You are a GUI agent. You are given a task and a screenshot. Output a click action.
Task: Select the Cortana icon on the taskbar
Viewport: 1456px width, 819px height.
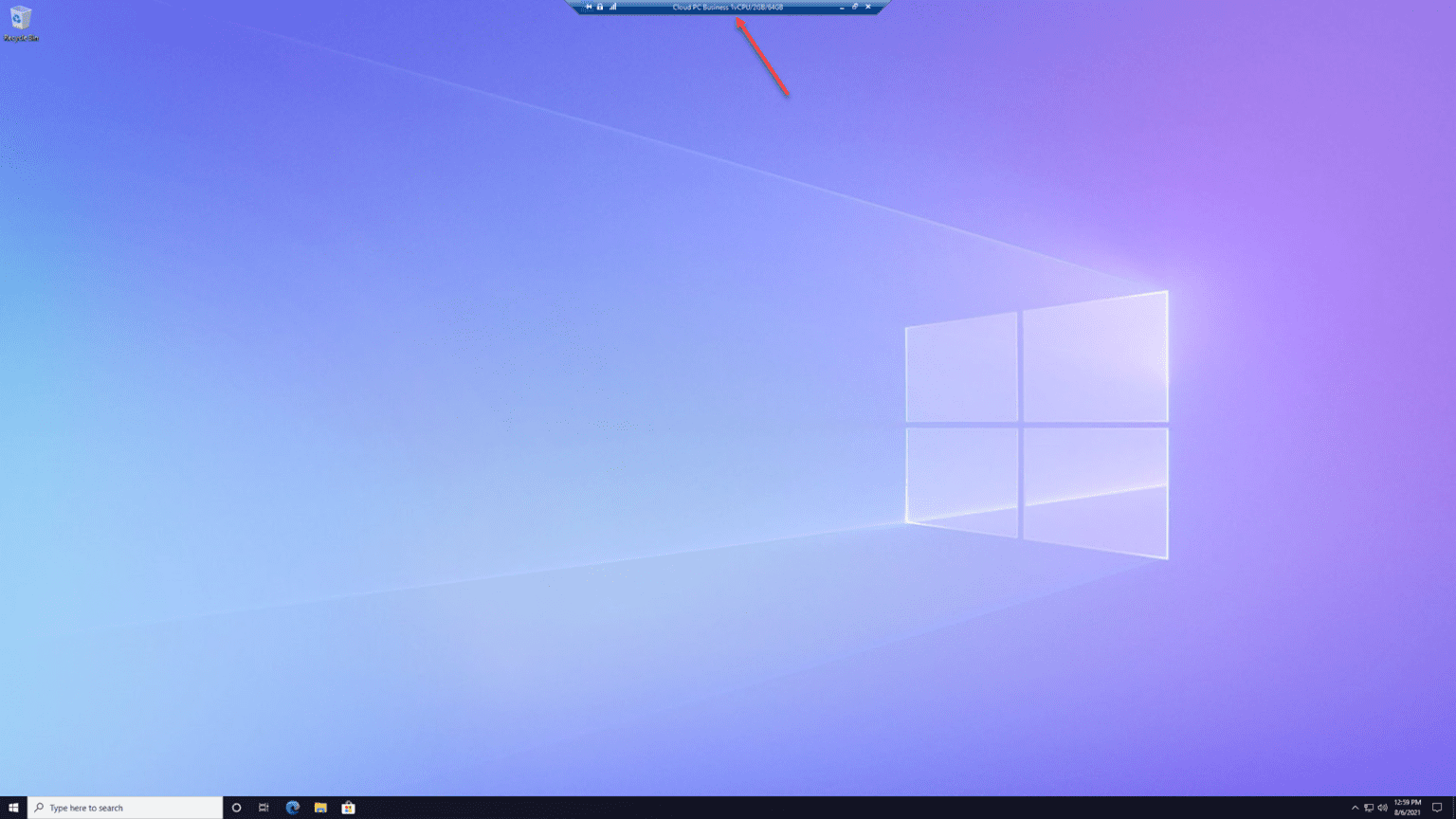coord(236,808)
